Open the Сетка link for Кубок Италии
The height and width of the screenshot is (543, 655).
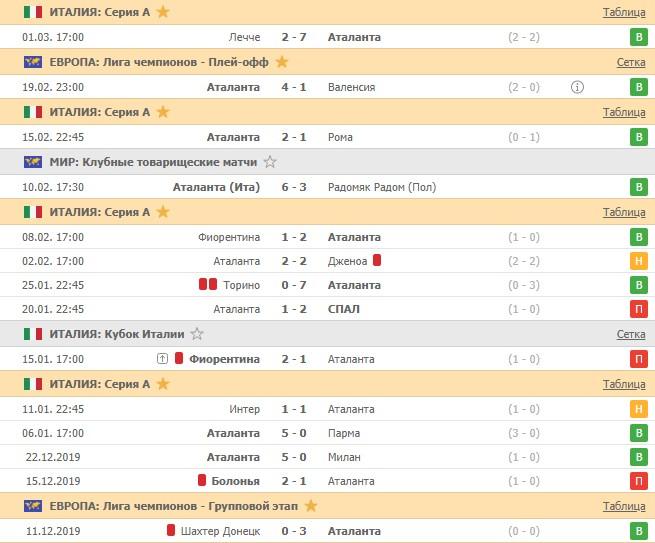pos(631,334)
